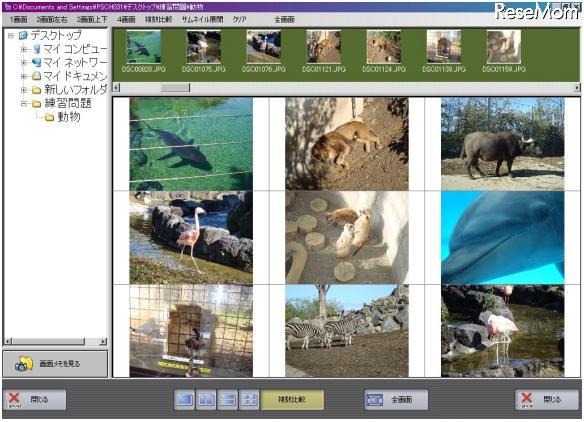This screenshot has height=422, width=584.
Task: Select the two-screen side-by-side layout icon
Action: click(206, 400)
